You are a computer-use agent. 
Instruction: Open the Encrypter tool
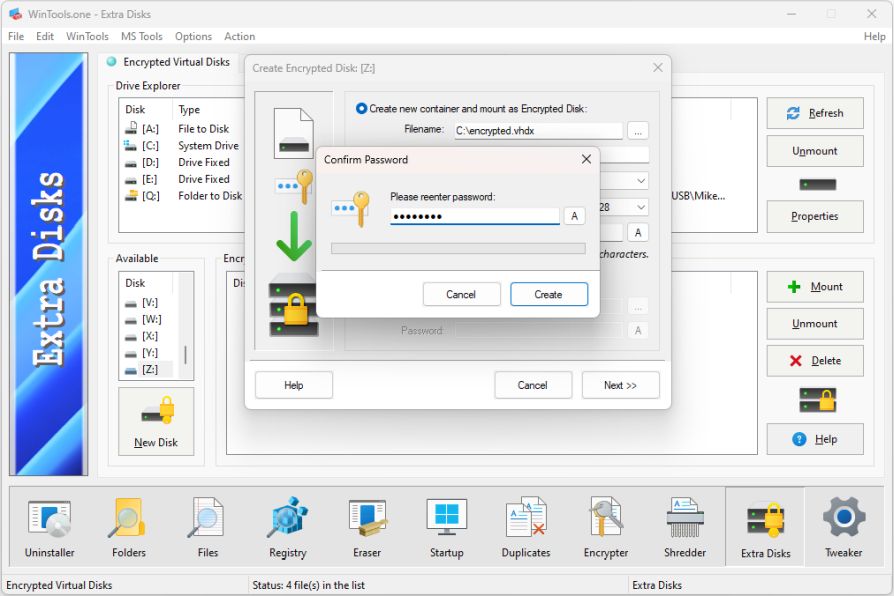[x=606, y=527]
